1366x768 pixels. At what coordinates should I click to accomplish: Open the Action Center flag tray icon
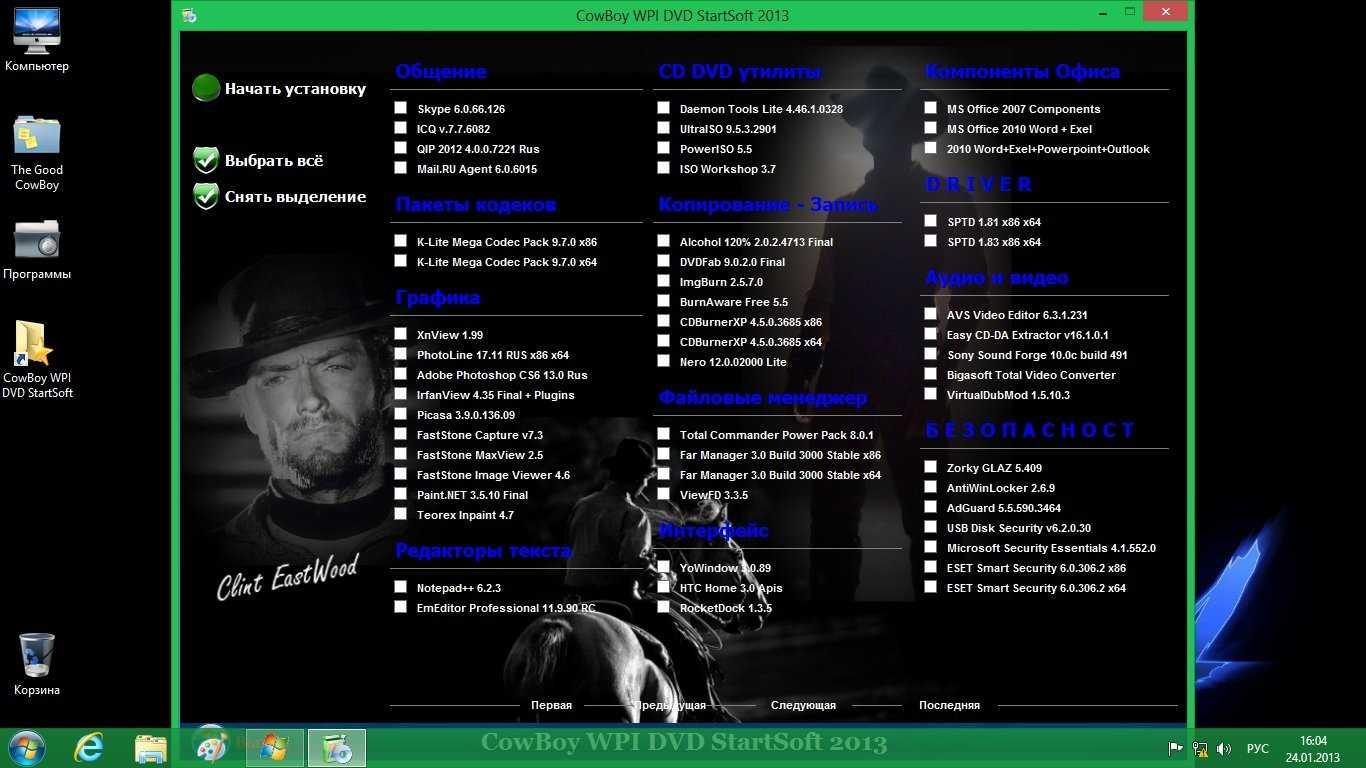click(x=1176, y=748)
